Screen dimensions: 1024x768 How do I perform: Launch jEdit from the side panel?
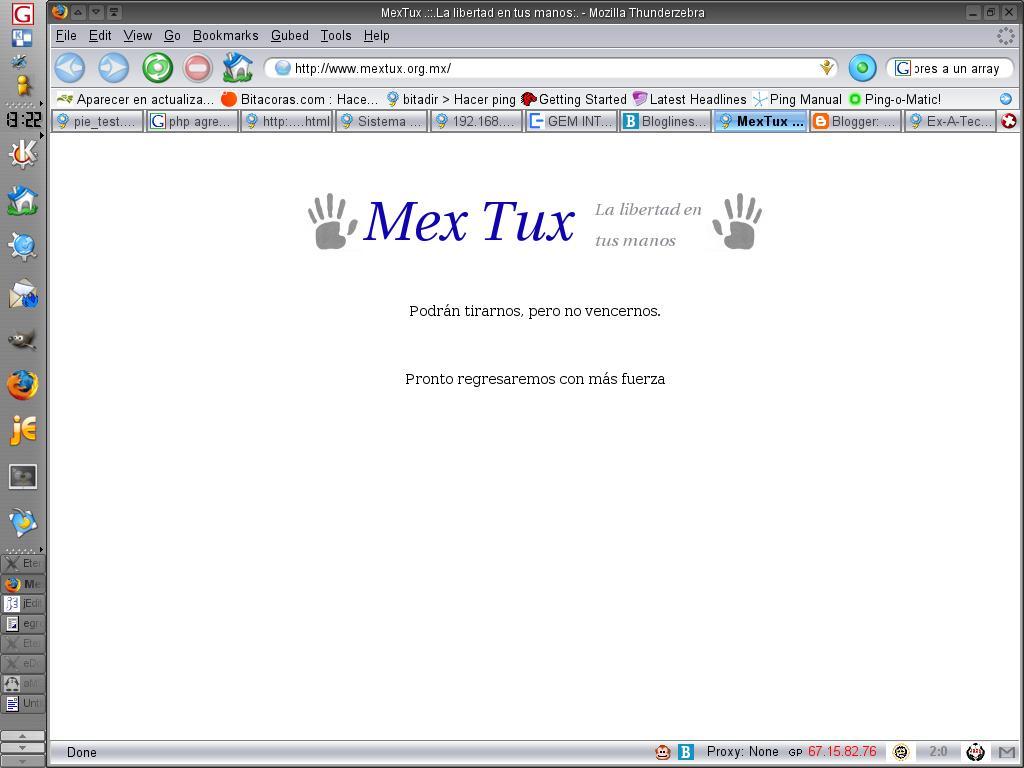click(x=23, y=430)
